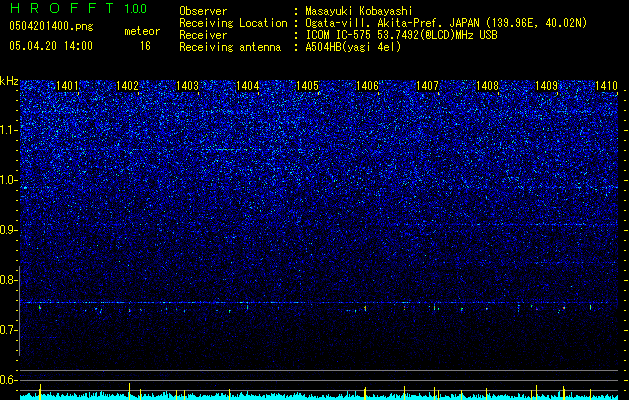The image size is (629, 400).
Task: Click the Observer label
Action: [203, 11]
